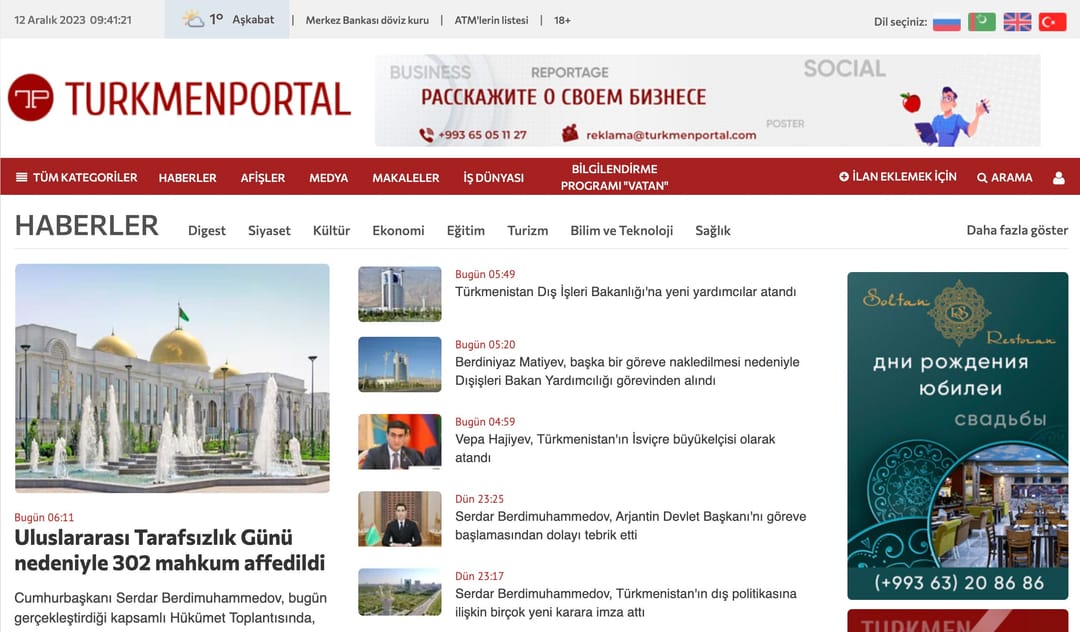Viewport: 1080px width, 632px height.
Task: Pick the Turkish flag language icon
Action: [x=1052, y=20]
